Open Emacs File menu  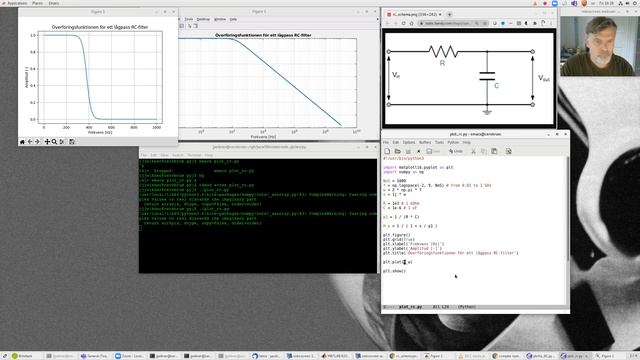point(386,142)
